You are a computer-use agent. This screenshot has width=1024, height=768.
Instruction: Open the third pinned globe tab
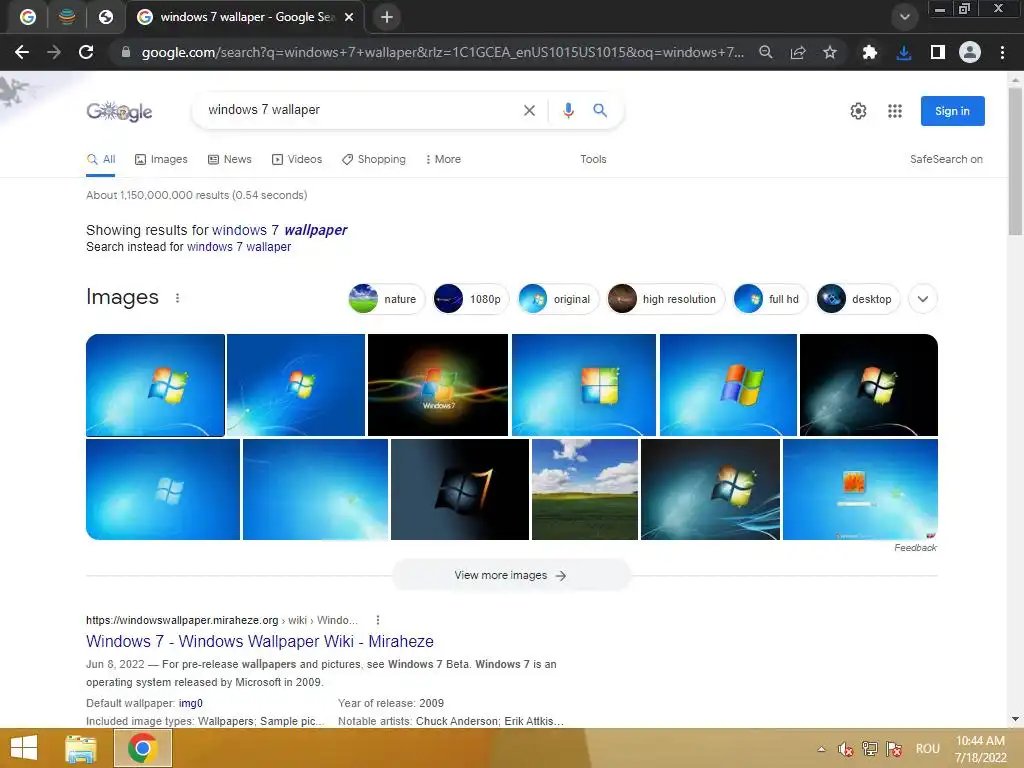[106, 17]
